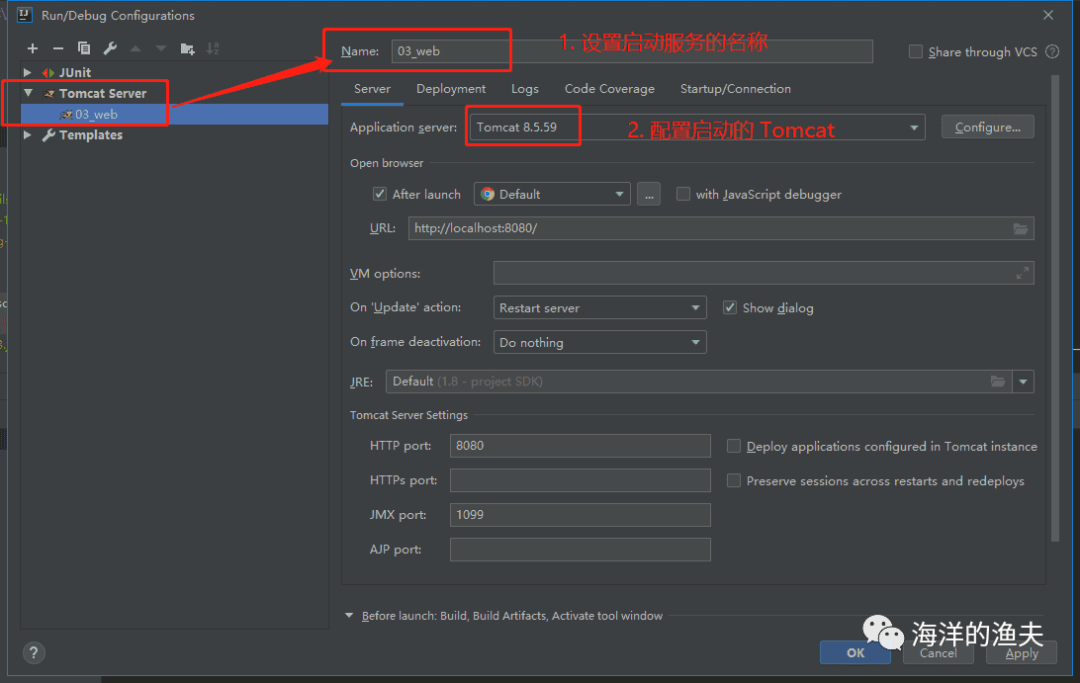Close the Run/Debug Configurations dialog
Viewport: 1080px width, 683px height.
(x=1048, y=15)
